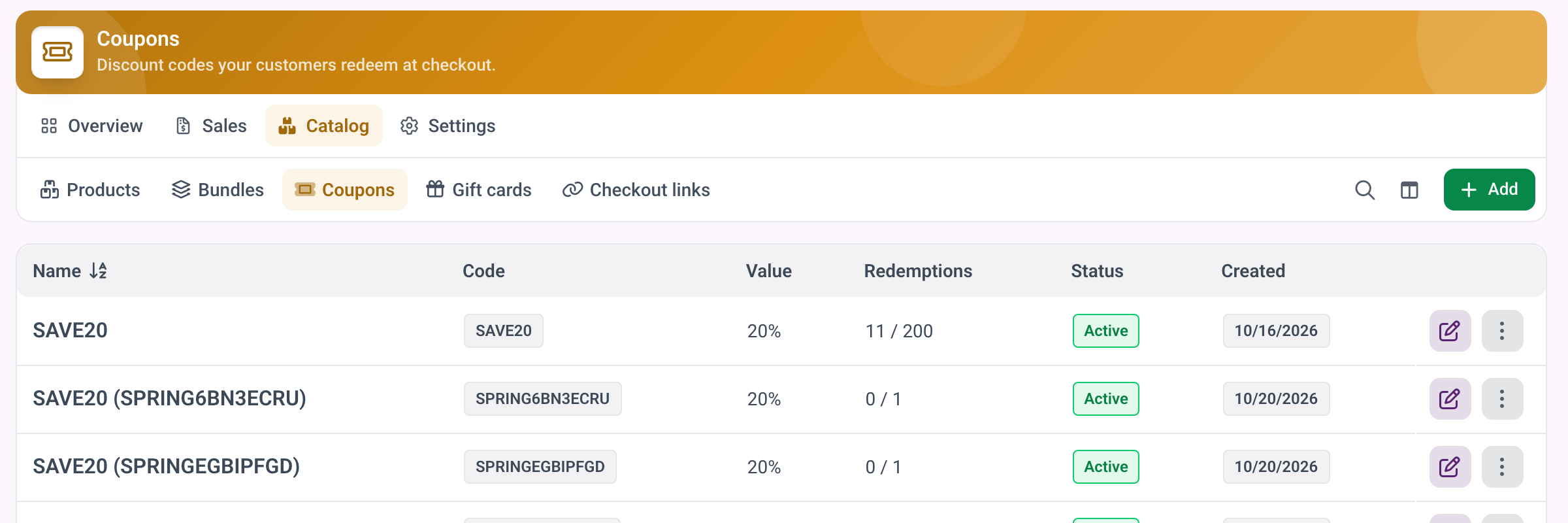1568x523 pixels.
Task: Edit the SAVE20 coupon
Action: pos(1450,331)
